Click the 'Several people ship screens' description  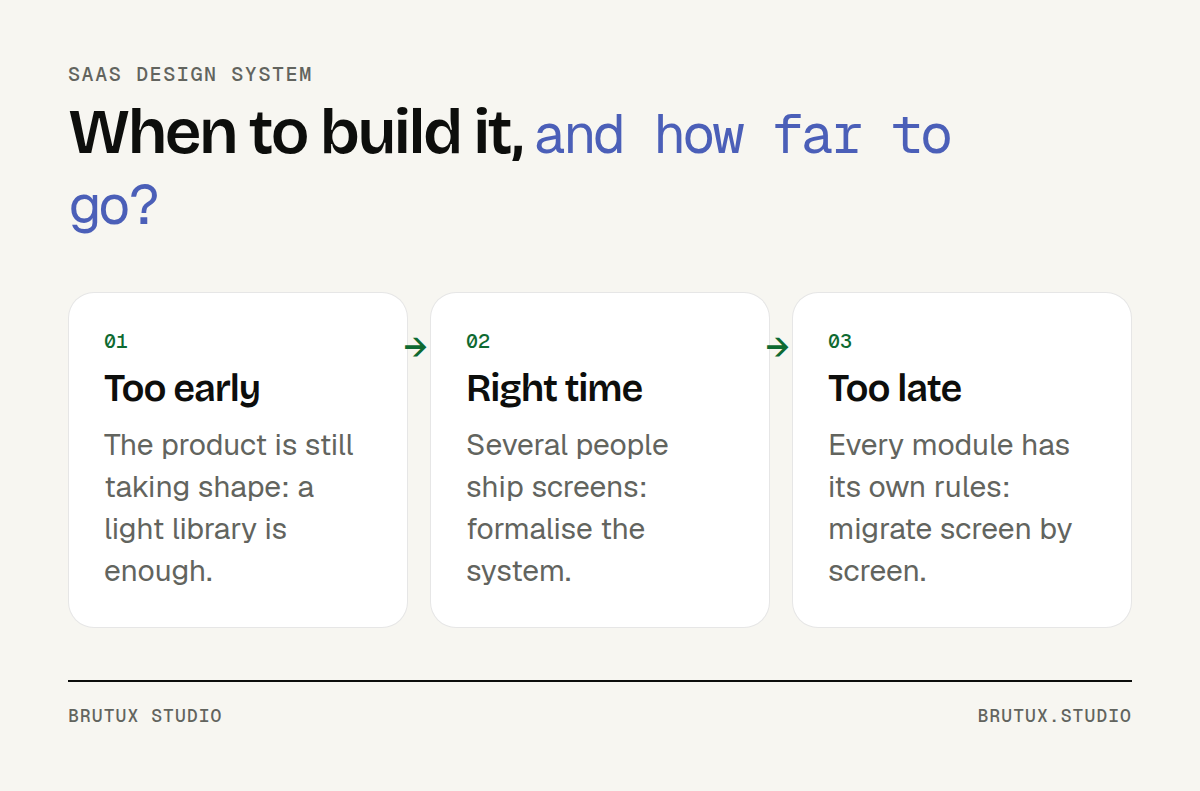pyautogui.click(x=567, y=508)
